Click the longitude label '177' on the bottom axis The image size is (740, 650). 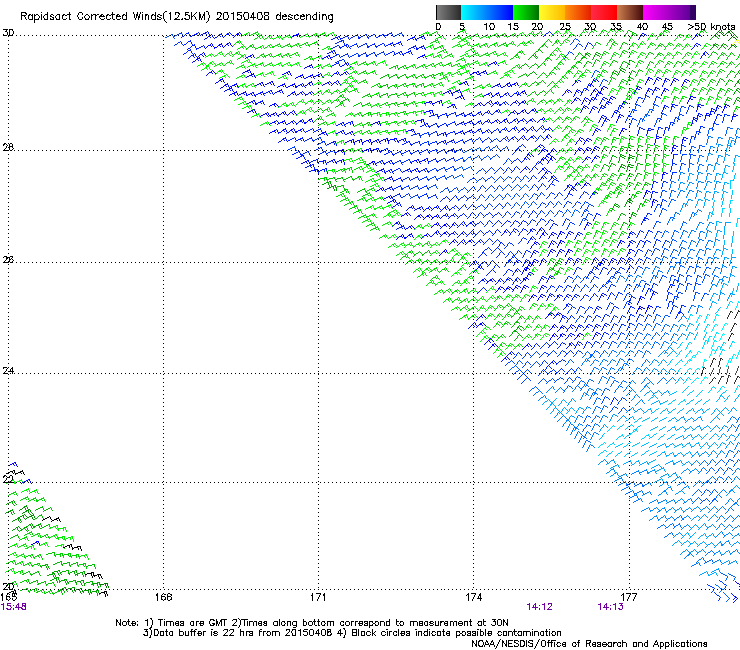click(x=629, y=597)
